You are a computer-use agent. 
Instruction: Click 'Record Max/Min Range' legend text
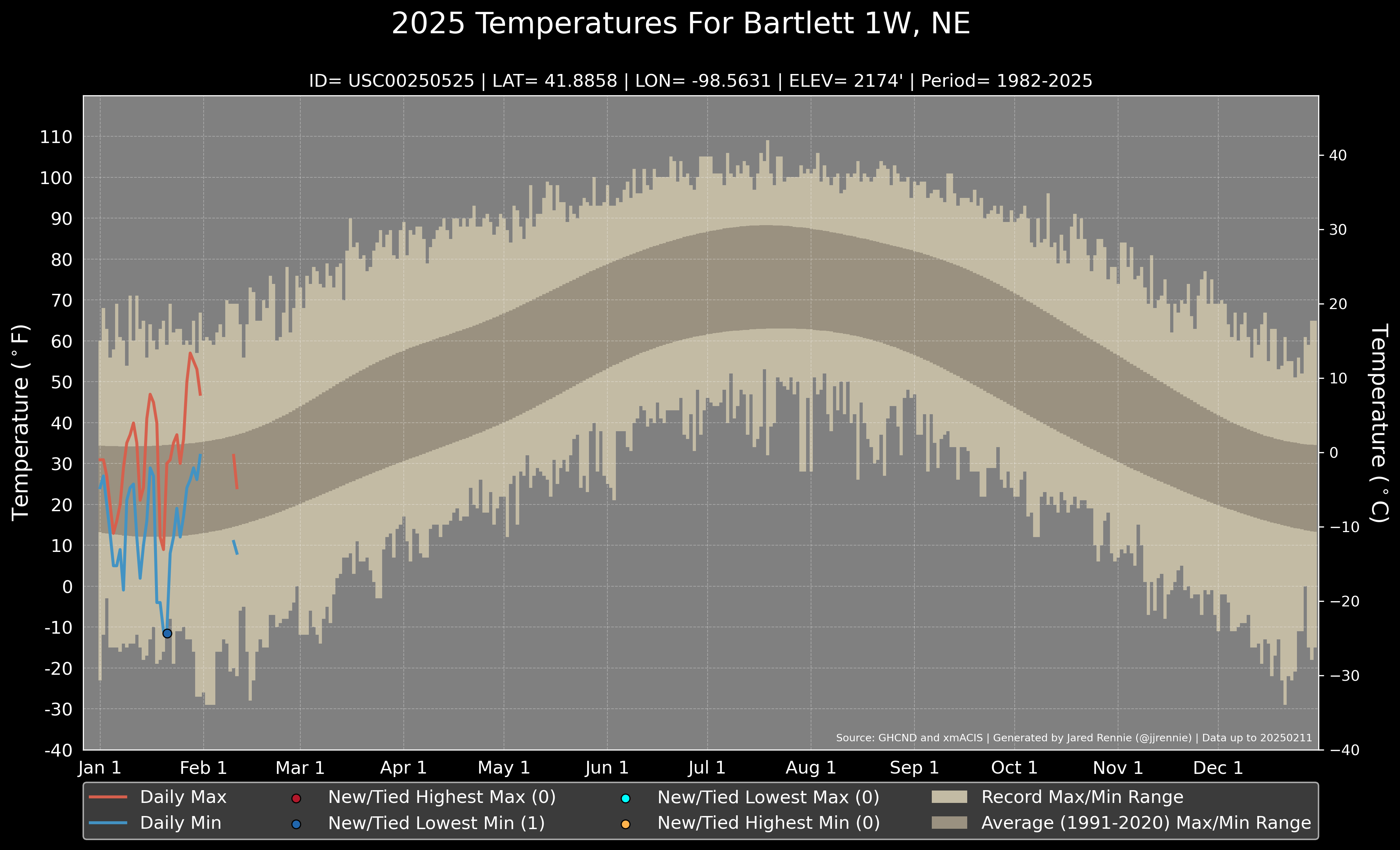point(1082,797)
